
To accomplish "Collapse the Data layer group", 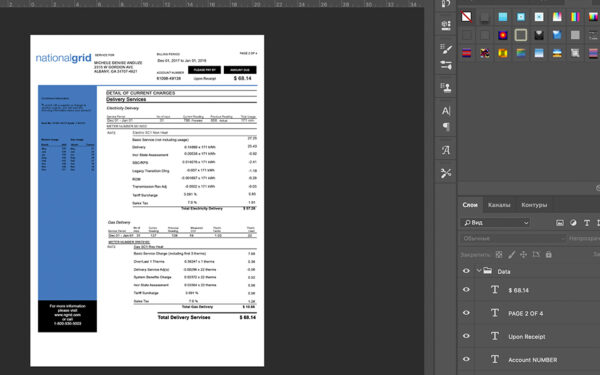I will (x=478, y=271).
